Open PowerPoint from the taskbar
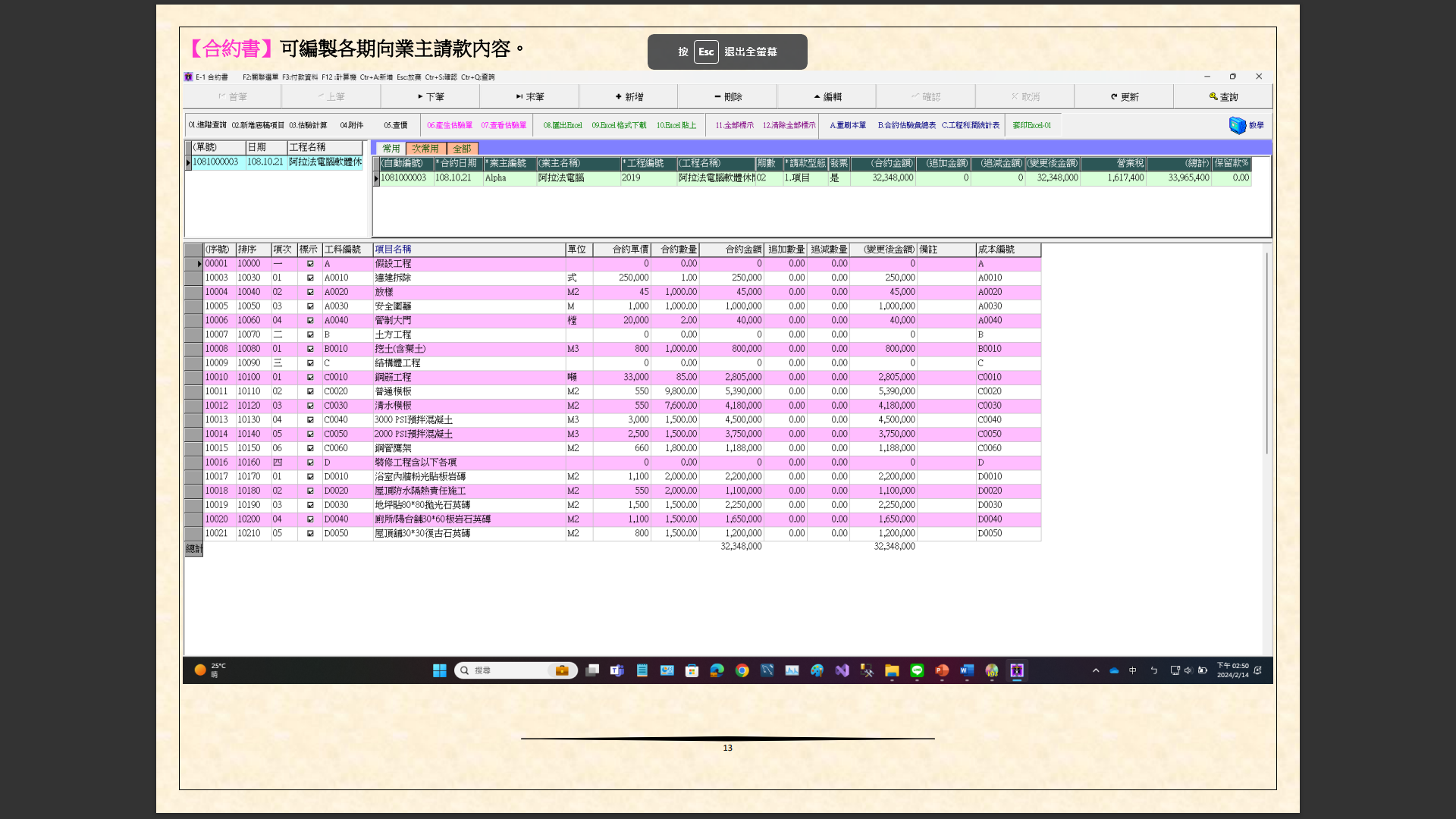Viewport: 1456px width, 819px height. (x=942, y=670)
